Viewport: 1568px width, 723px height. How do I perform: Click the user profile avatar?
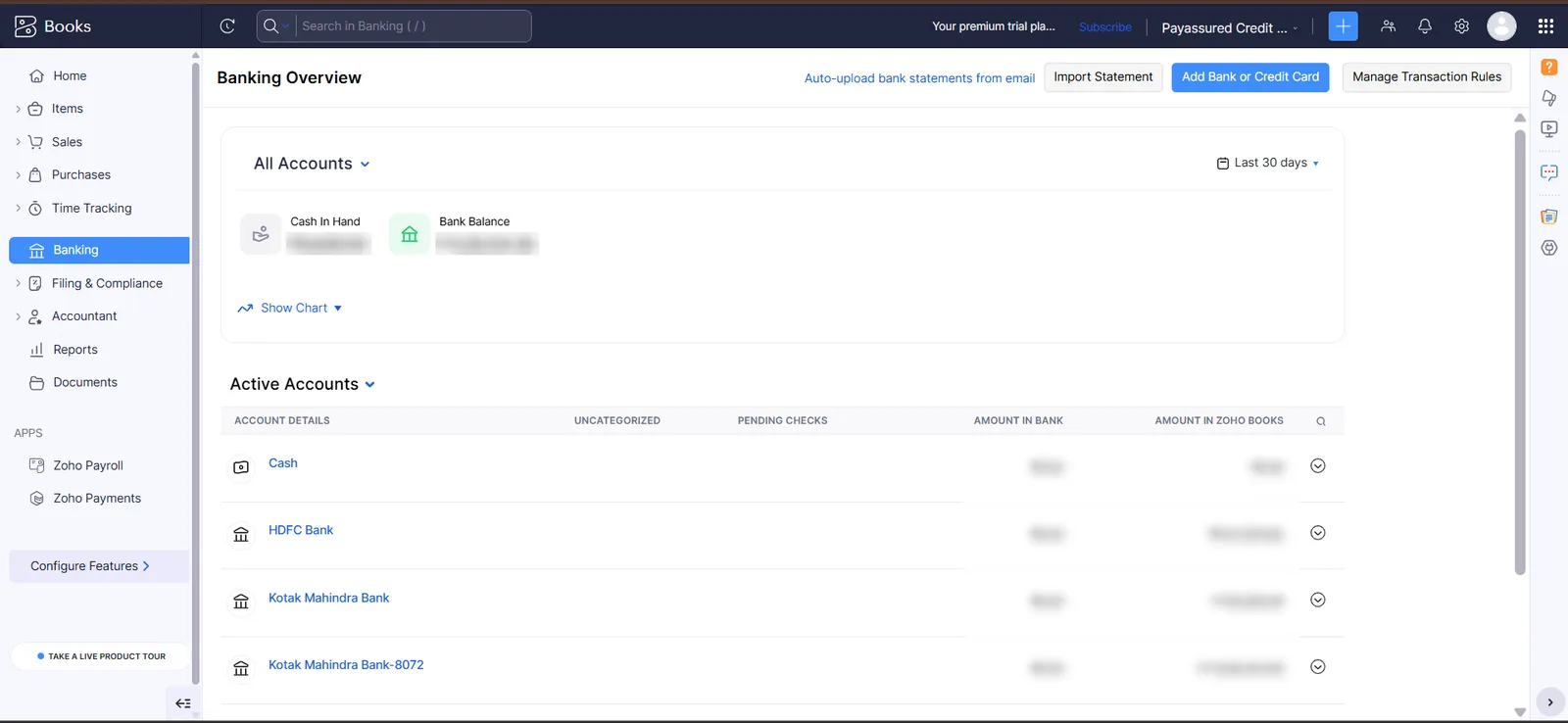pyautogui.click(x=1501, y=26)
